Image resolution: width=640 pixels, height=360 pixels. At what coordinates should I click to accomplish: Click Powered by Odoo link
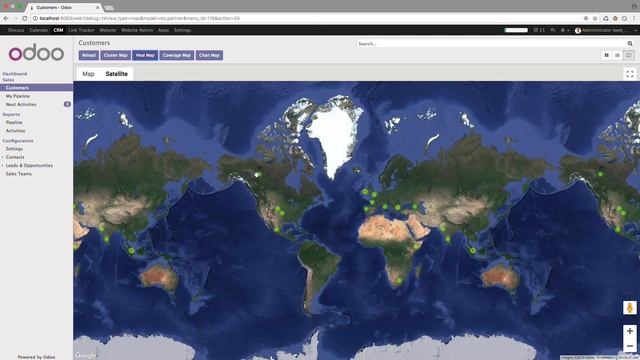(x=36, y=357)
